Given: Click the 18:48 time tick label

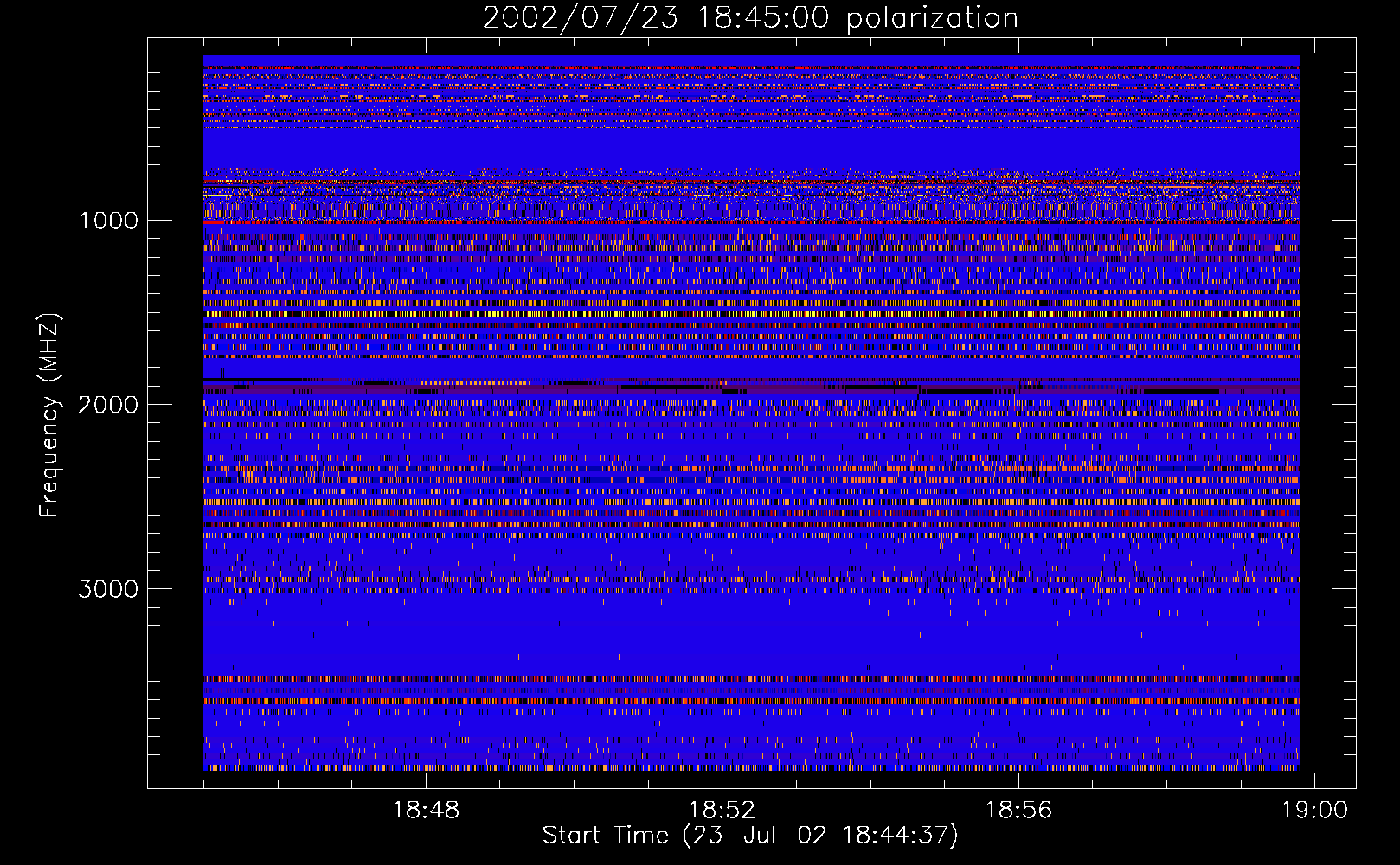Looking at the screenshot, I should tap(426, 811).
